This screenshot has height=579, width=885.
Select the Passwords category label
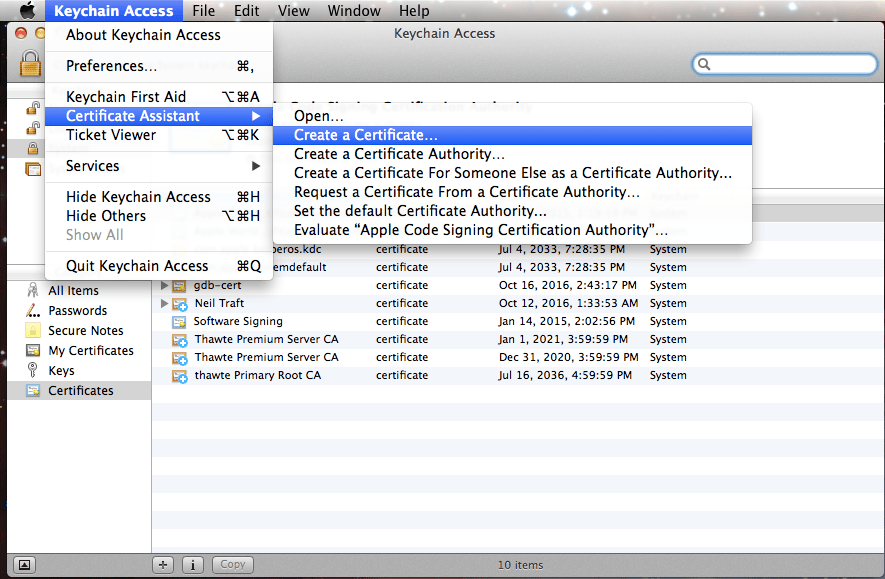pos(77,311)
